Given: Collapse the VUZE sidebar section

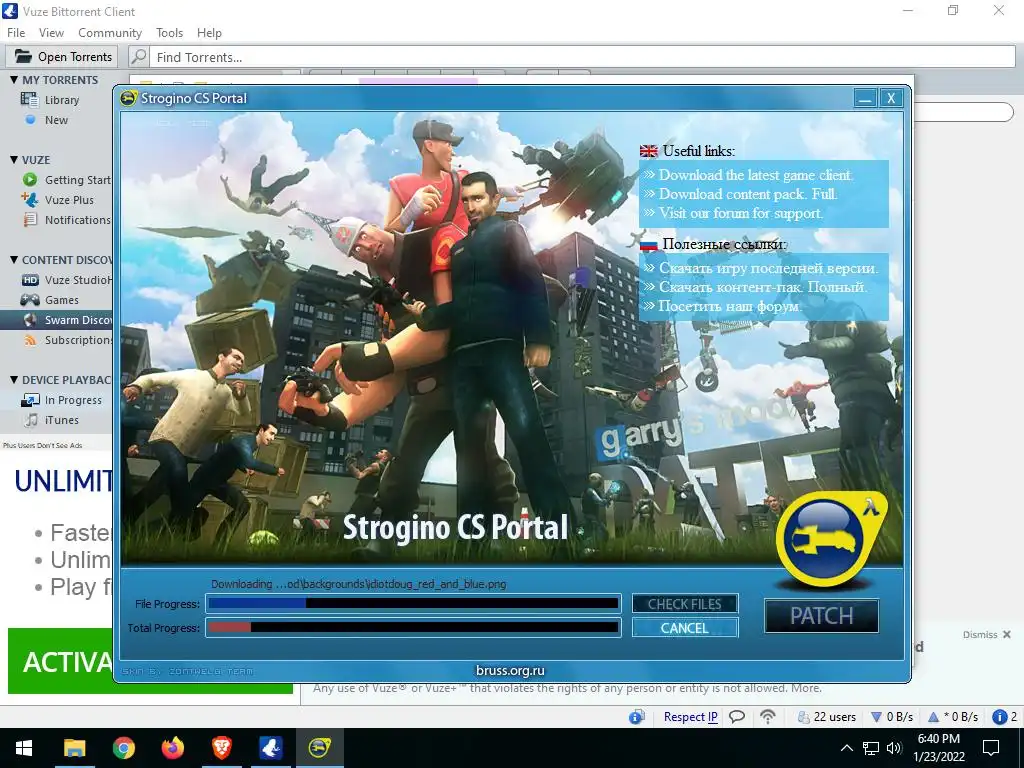Looking at the screenshot, I should (x=14, y=159).
